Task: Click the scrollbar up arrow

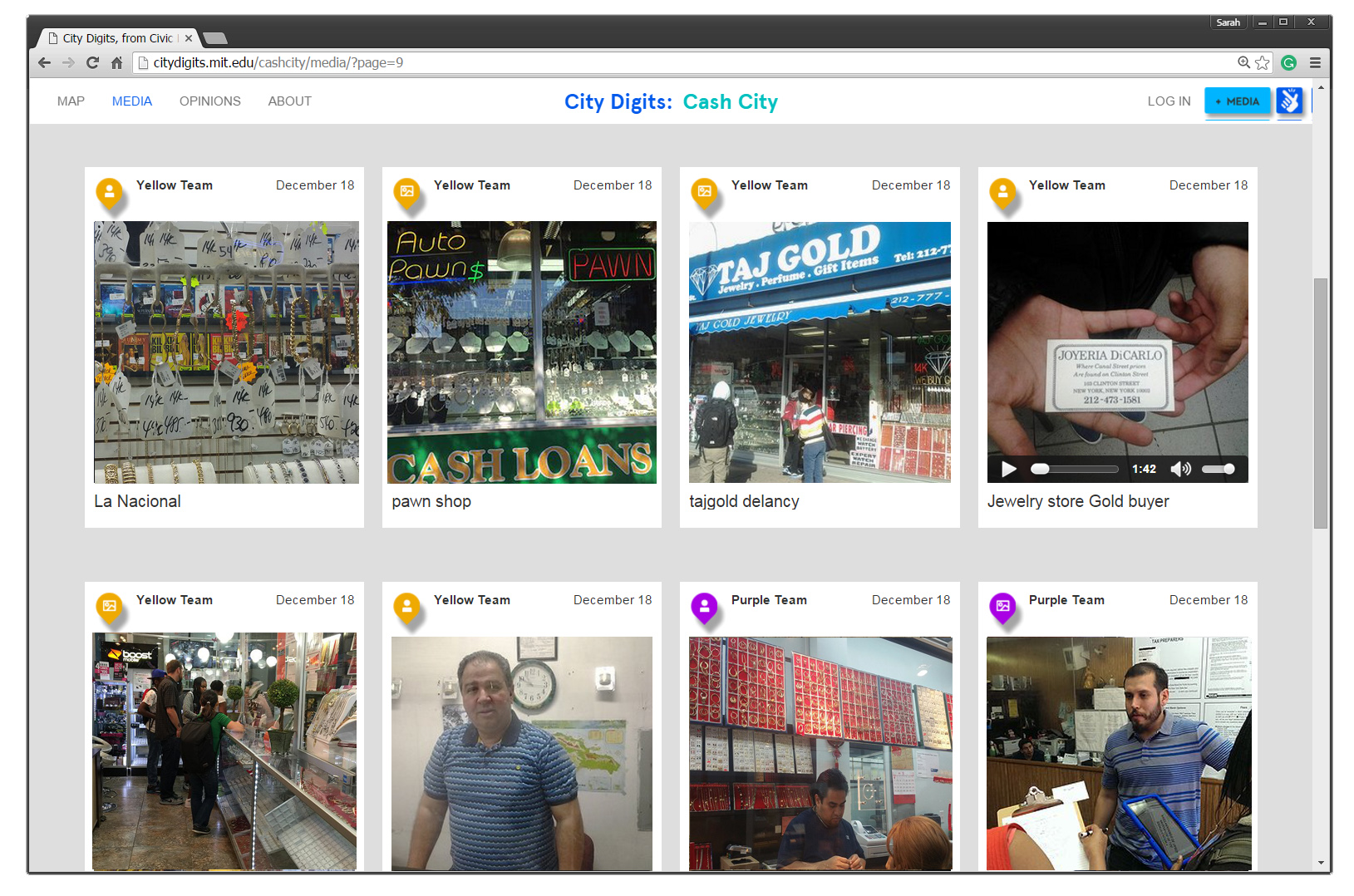Action: [x=1321, y=86]
